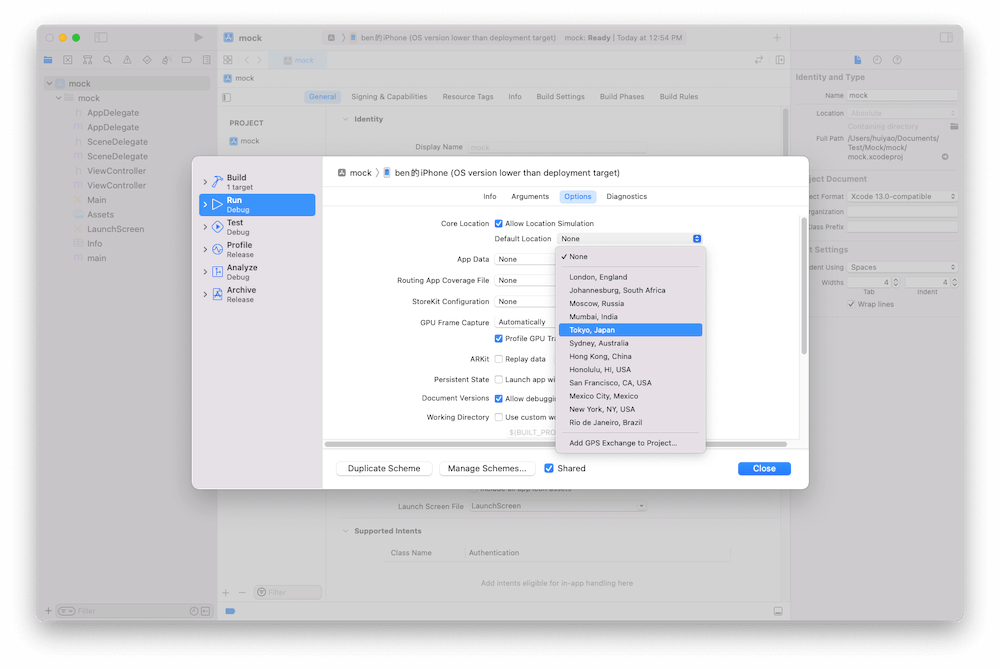Choose Add GPS Exchange to Project
Viewport: 1000px width, 669px height.
[x=630, y=443]
